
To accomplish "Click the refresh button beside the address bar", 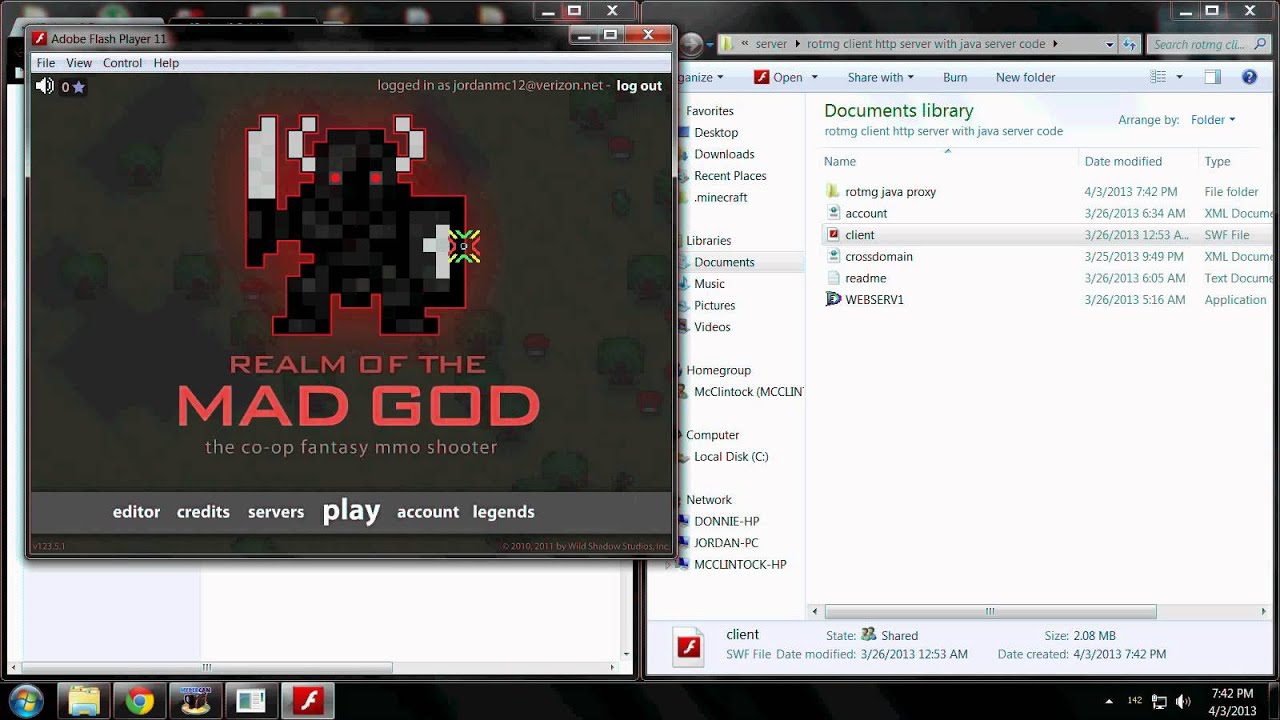I will coord(1131,44).
